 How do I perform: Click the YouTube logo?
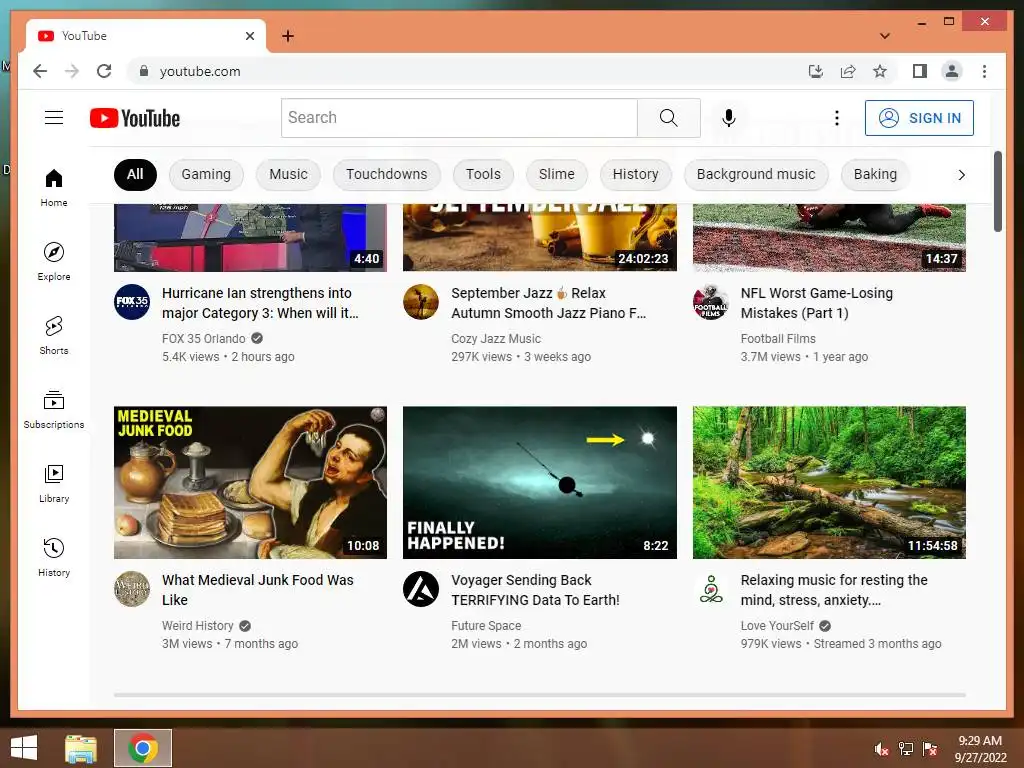coord(135,118)
